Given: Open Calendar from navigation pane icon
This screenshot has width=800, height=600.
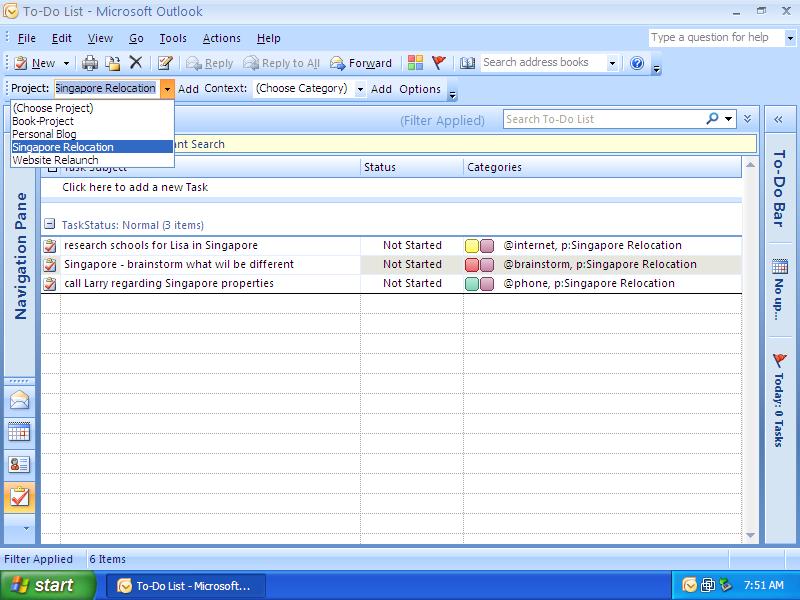Looking at the screenshot, I should (x=19, y=432).
